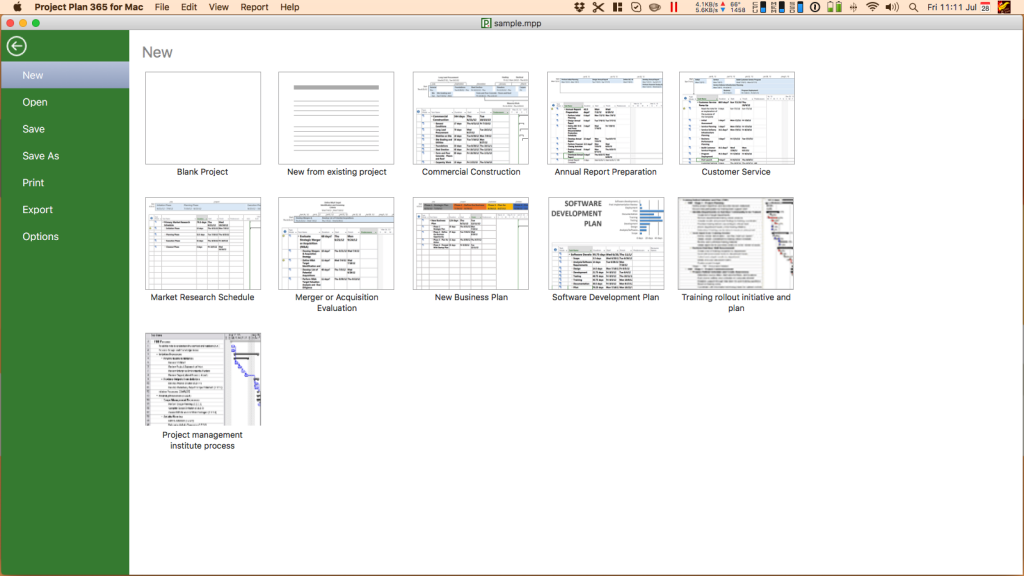Image resolution: width=1024 pixels, height=576 pixels.
Task: Choose the Training rollout initiative template thumbnail
Action: [736, 244]
